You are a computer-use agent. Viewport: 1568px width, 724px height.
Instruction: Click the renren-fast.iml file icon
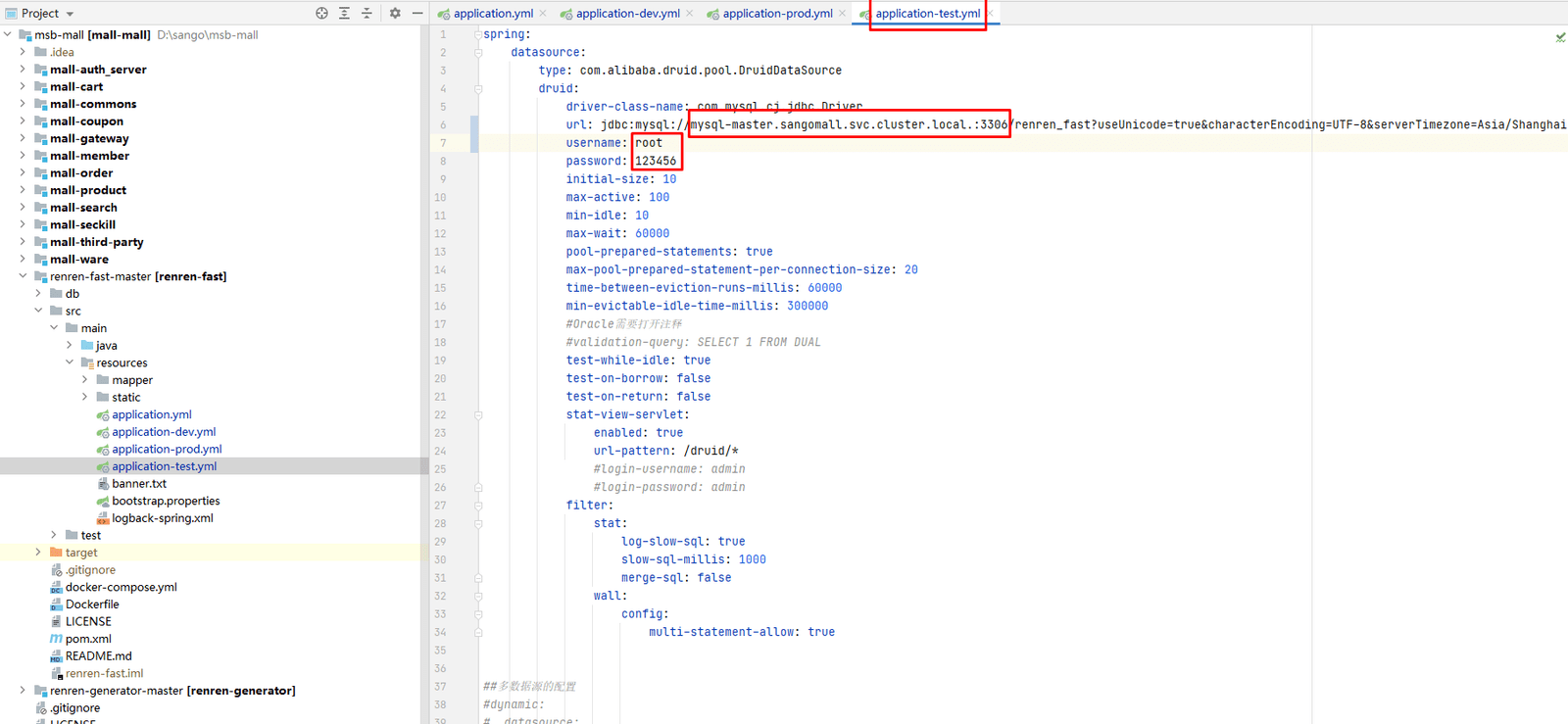point(56,674)
